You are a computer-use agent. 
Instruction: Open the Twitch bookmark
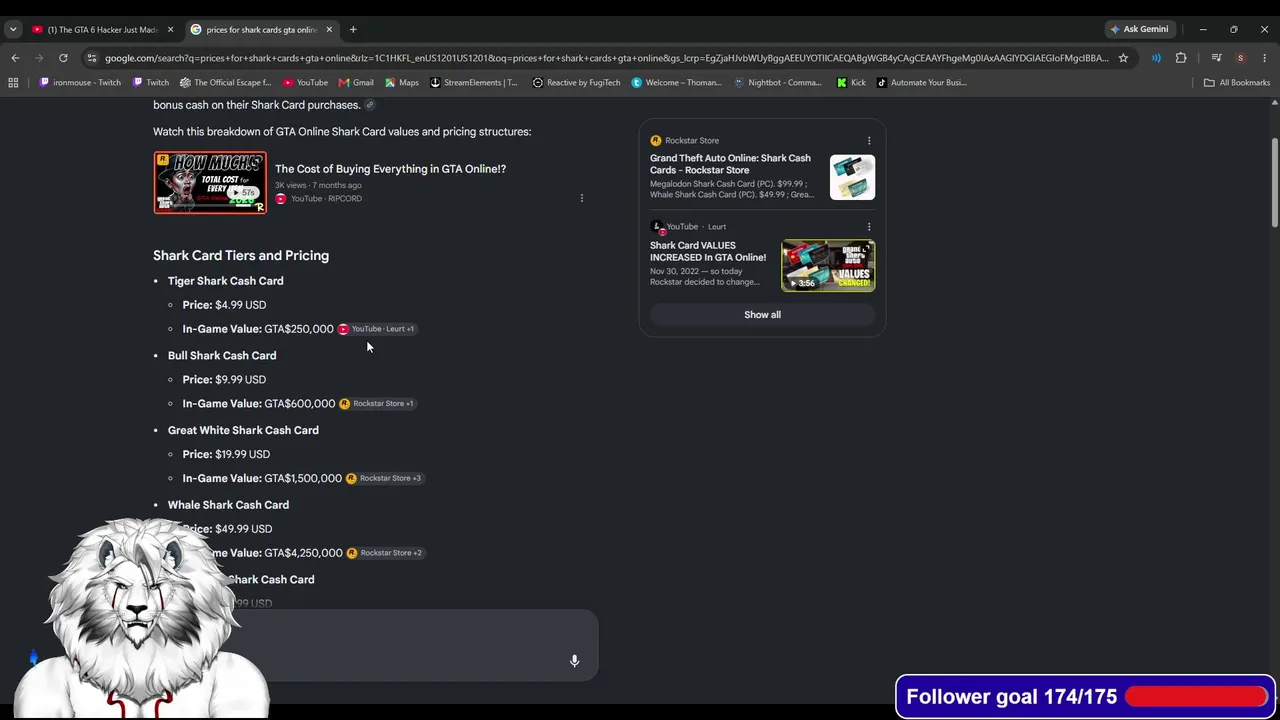[x=150, y=82]
